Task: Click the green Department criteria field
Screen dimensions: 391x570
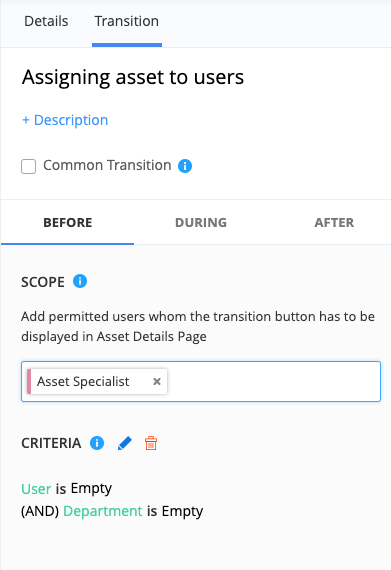Action: click(x=103, y=511)
